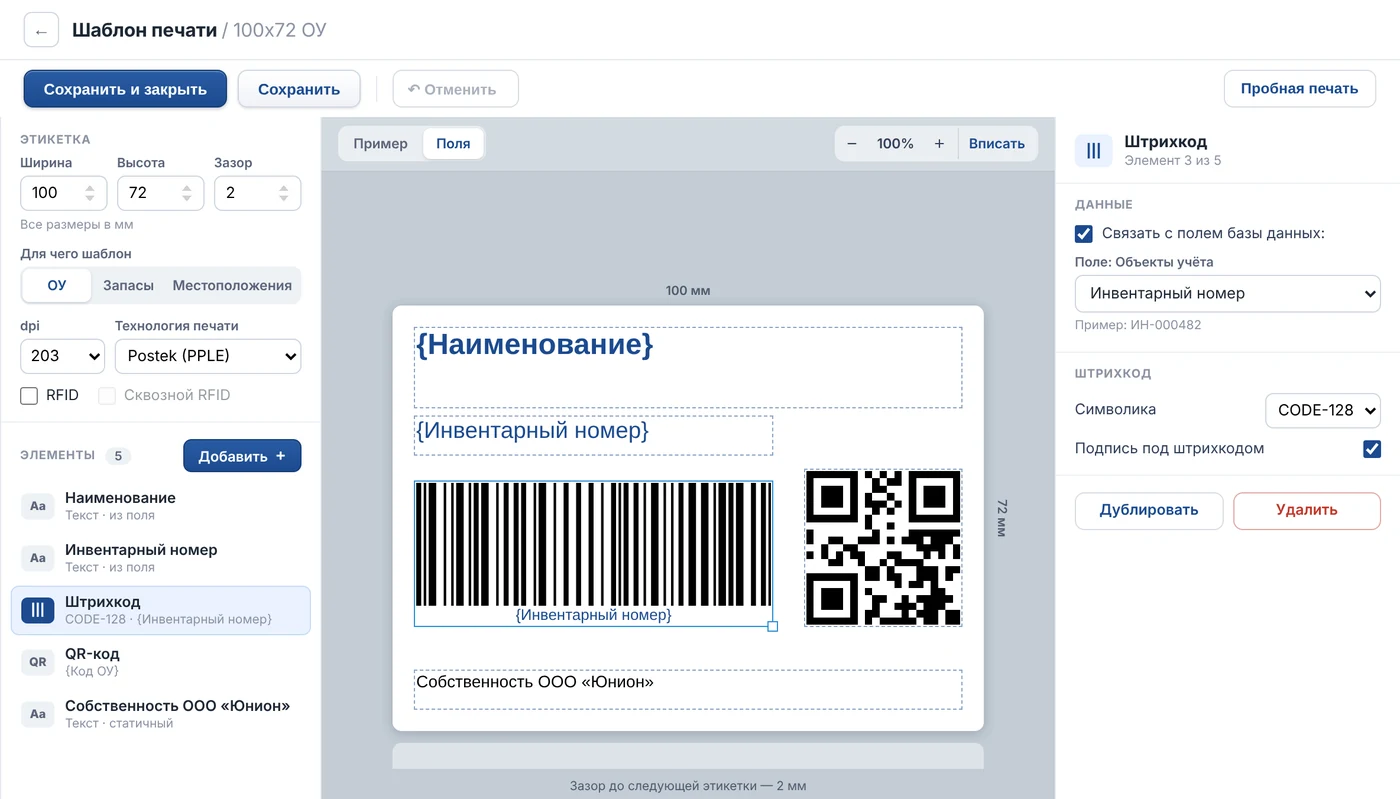This screenshot has width=1400, height=799.
Task: Click the QR icon next to QR-код
Action: (38, 662)
